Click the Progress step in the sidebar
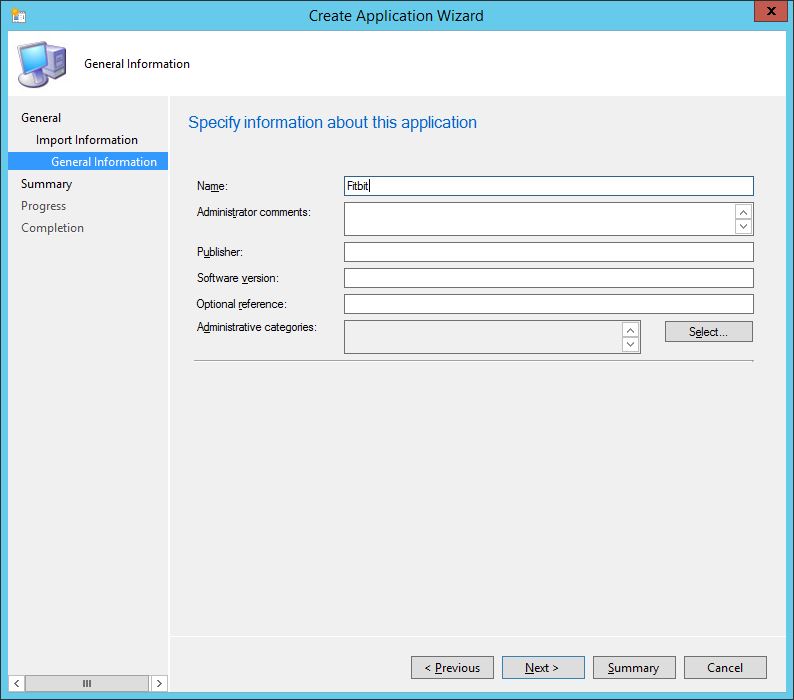The image size is (794, 700). click(44, 206)
